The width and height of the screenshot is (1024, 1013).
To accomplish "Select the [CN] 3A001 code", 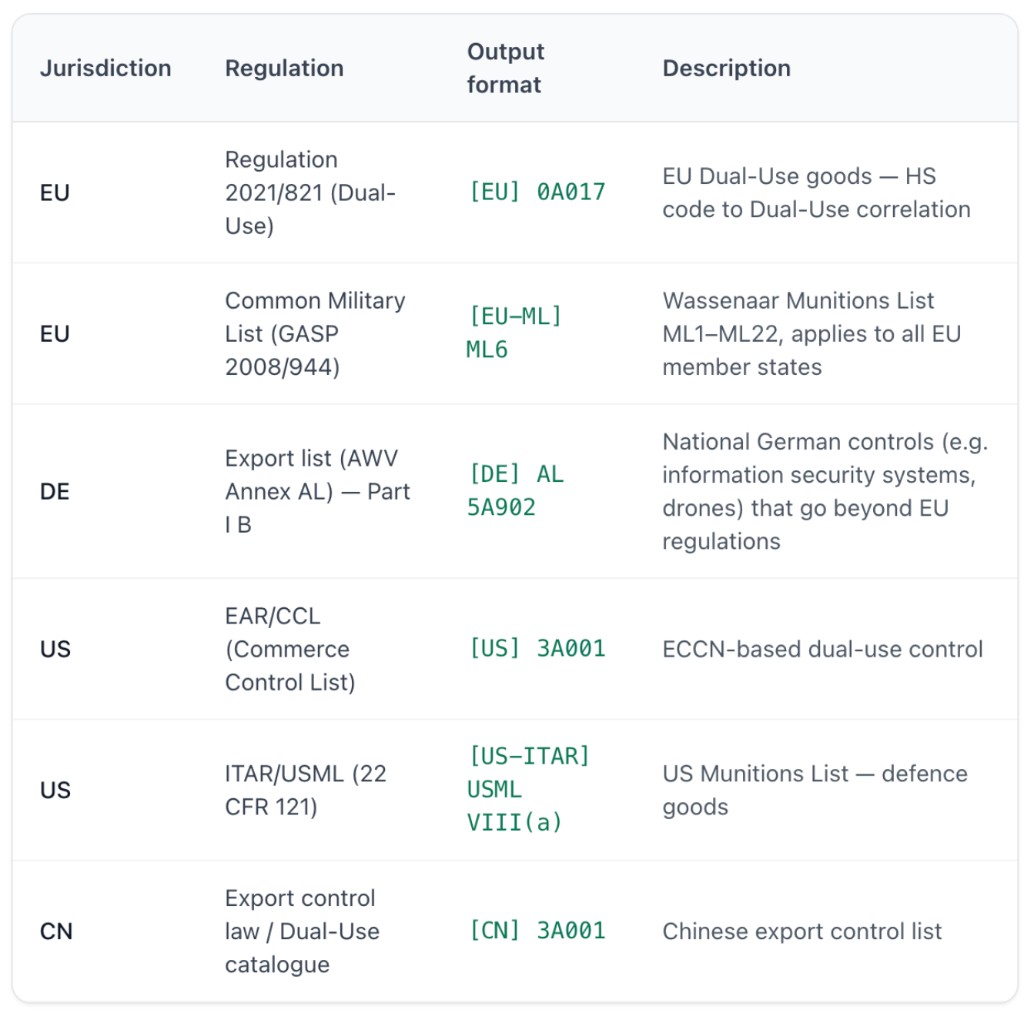I will (x=537, y=931).
